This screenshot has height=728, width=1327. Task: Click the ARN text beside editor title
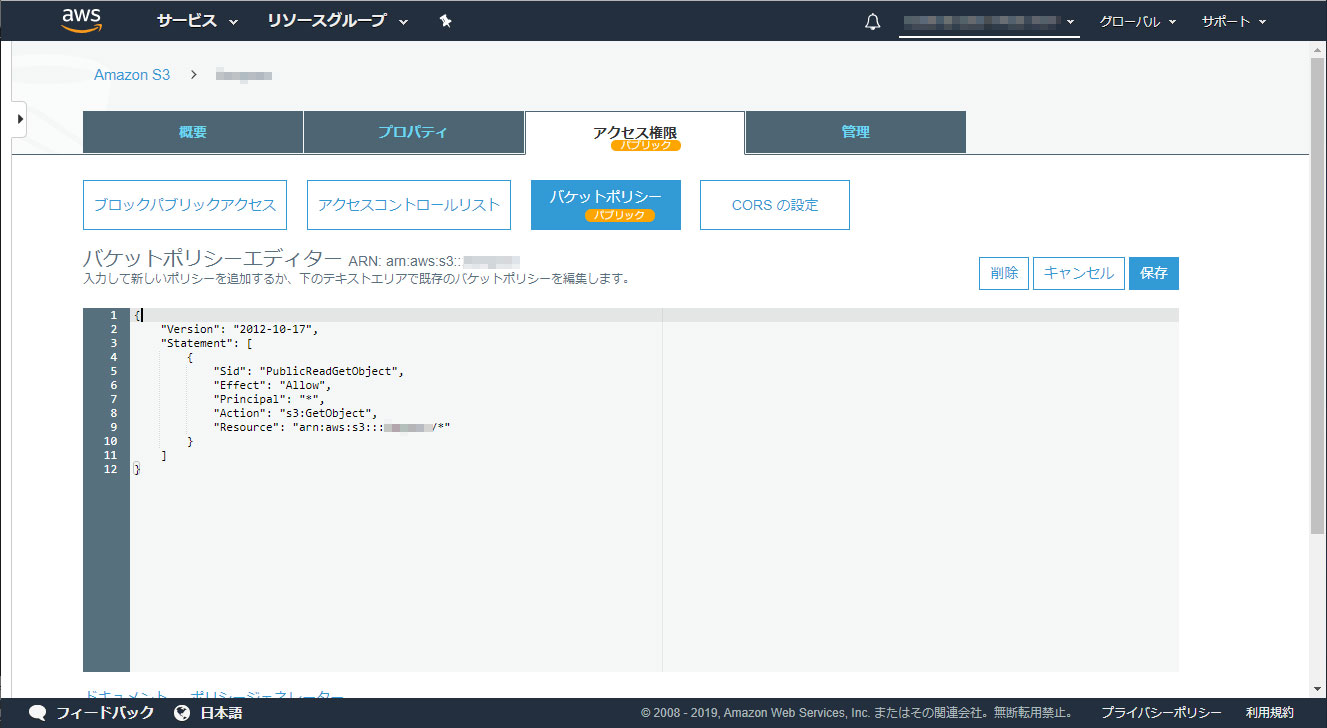tap(434, 261)
